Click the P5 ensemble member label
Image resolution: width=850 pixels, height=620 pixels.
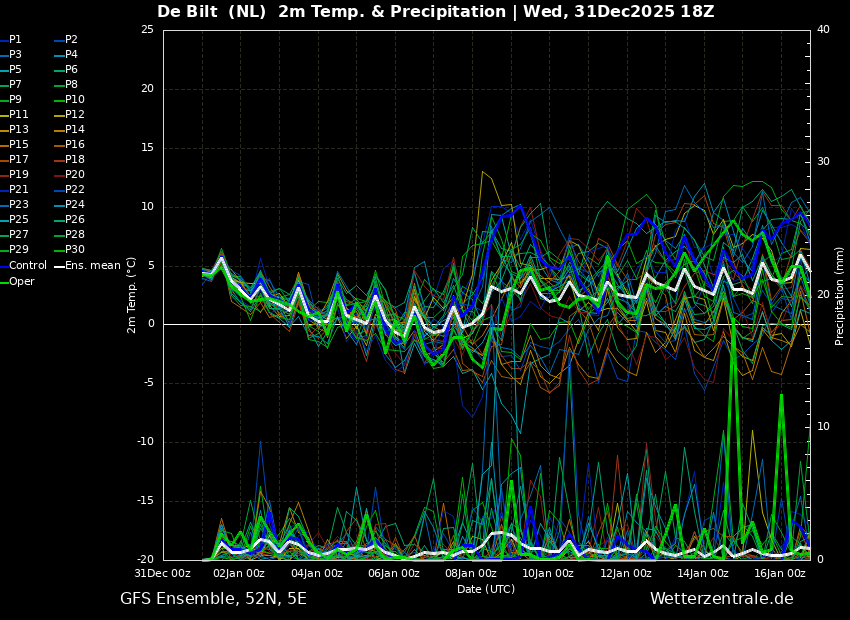coord(11,69)
